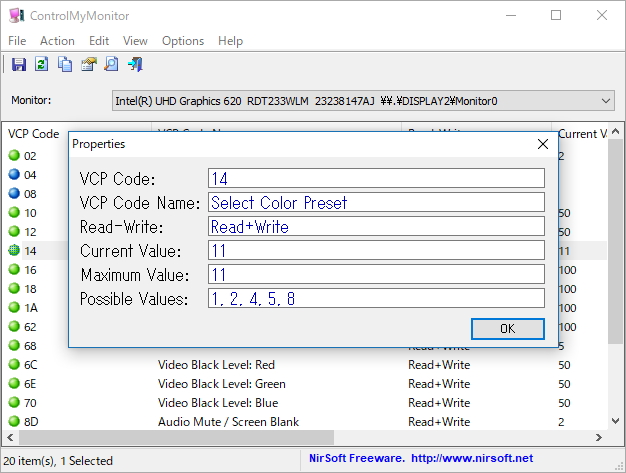The width and height of the screenshot is (626, 473).
Task: Click the vertical scrollbar thumb
Action: (616, 241)
